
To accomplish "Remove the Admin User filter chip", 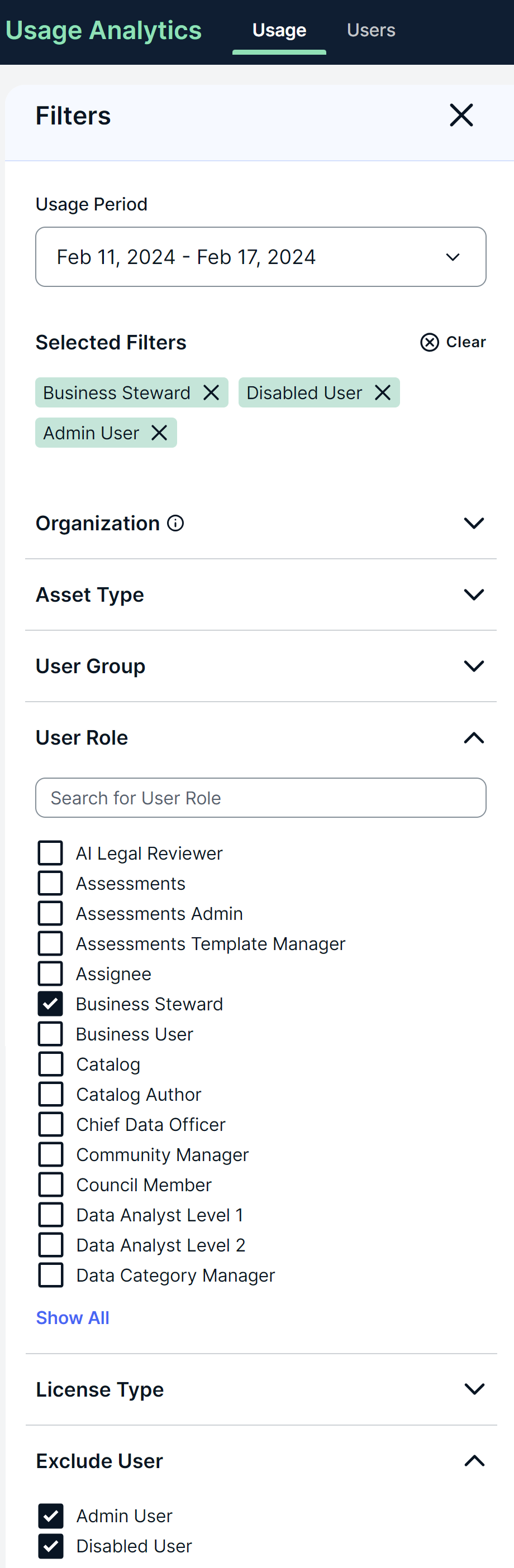I will tap(159, 433).
